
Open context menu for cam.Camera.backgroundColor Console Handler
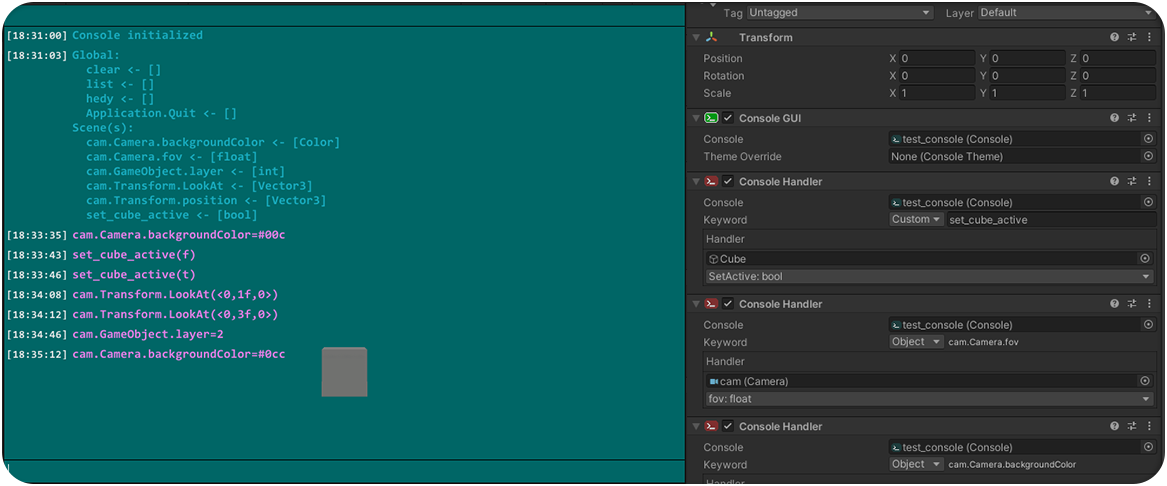pyautogui.click(x=1149, y=426)
